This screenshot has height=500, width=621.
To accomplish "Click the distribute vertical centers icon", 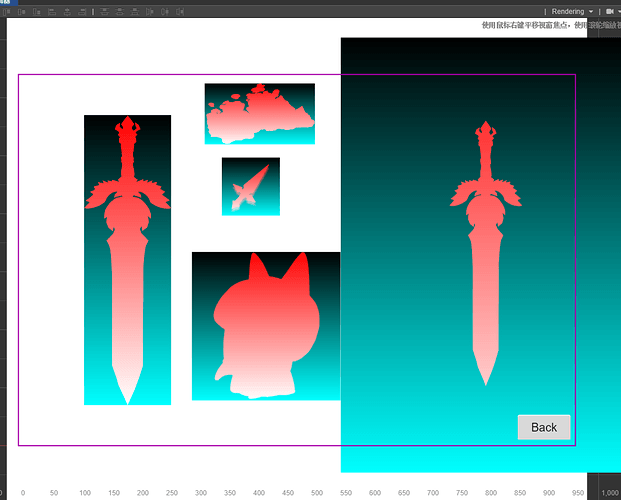I will [x=120, y=12].
